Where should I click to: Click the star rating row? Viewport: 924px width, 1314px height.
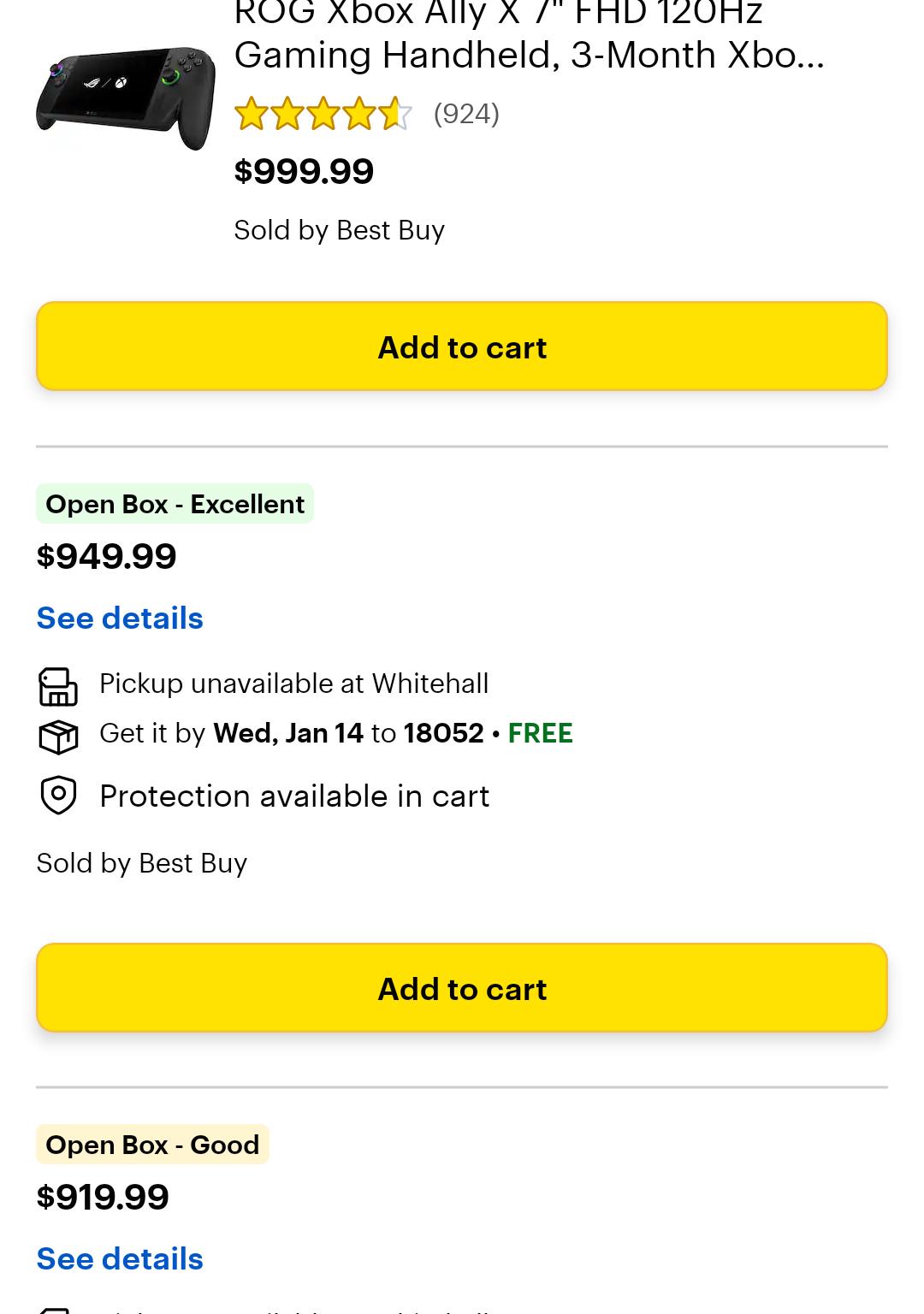click(x=323, y=114)
